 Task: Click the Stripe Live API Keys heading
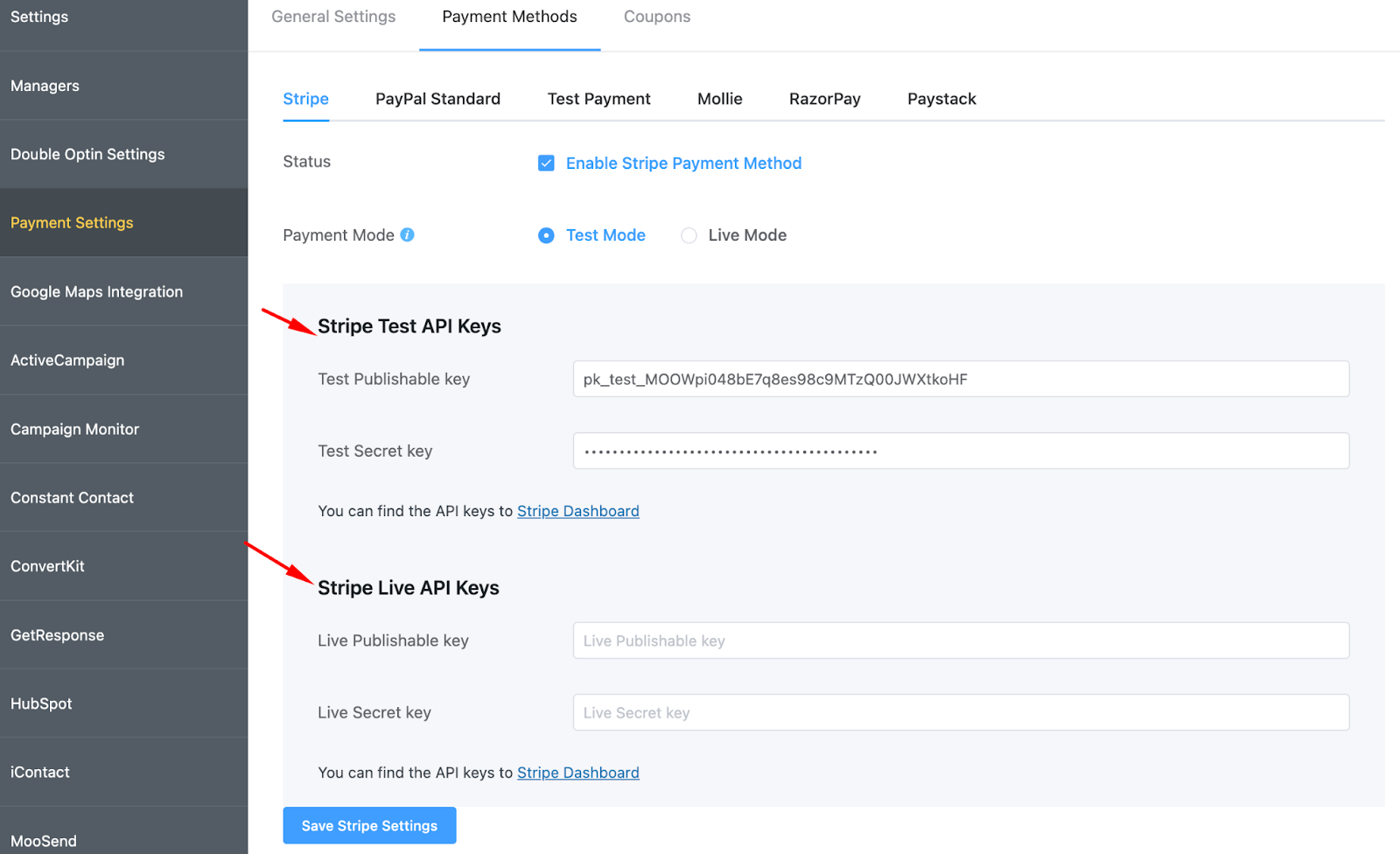[x=409, y=588]
